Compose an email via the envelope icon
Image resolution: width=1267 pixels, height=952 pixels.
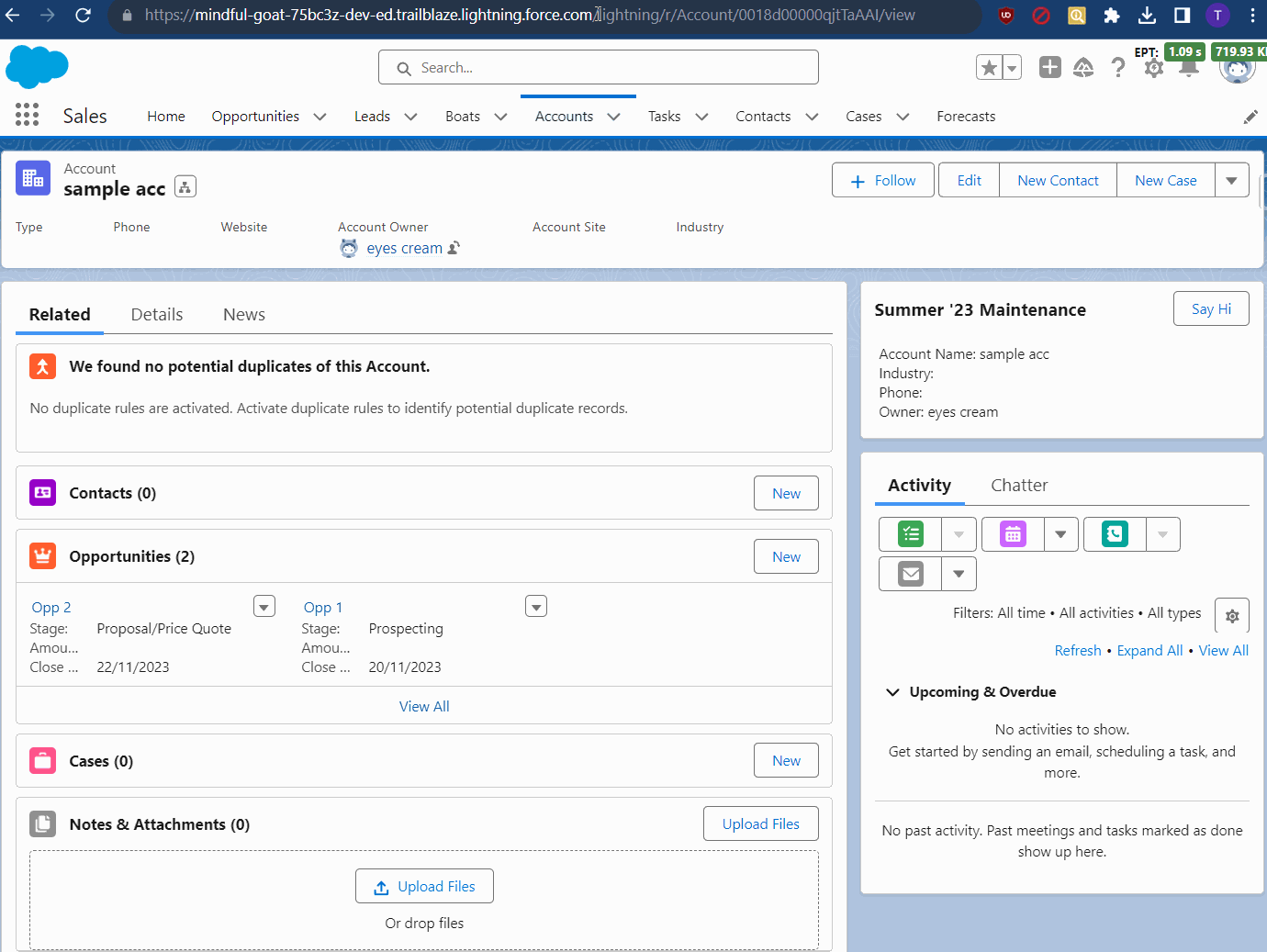point(910,573)
